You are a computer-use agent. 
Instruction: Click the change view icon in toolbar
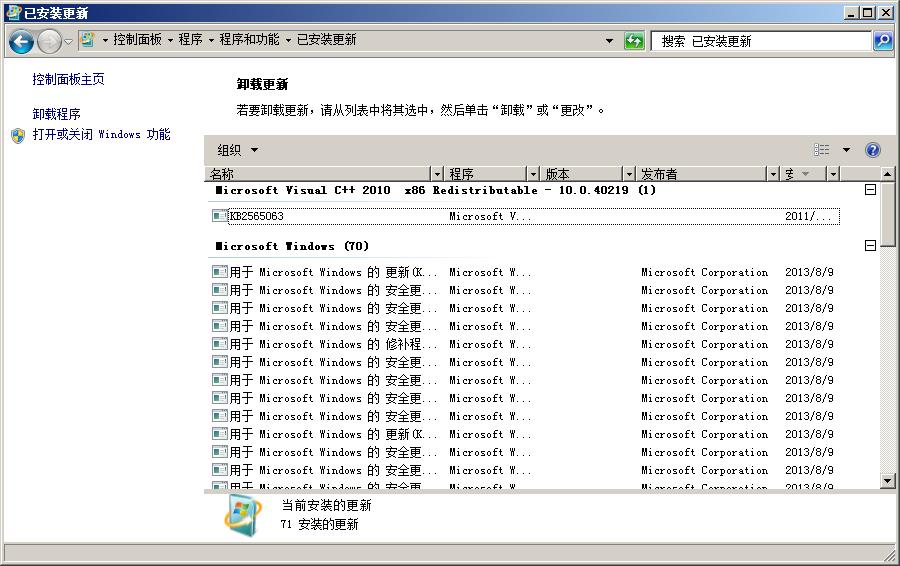click(x=822, y=150)
